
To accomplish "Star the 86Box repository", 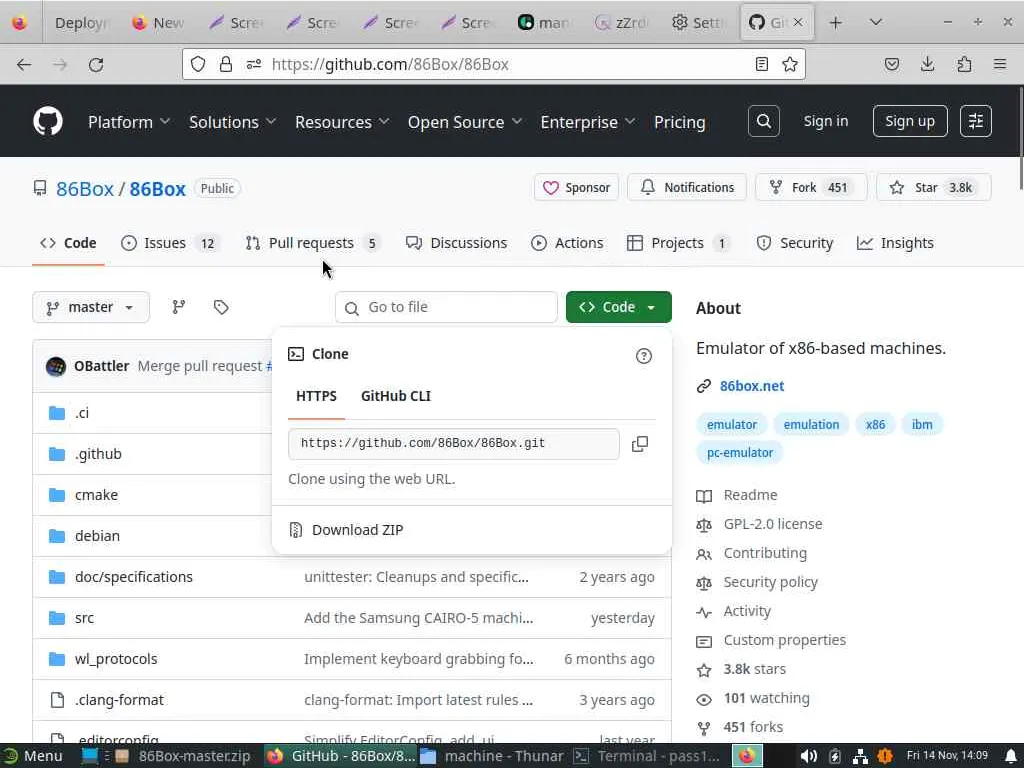I will coord(933,188).
